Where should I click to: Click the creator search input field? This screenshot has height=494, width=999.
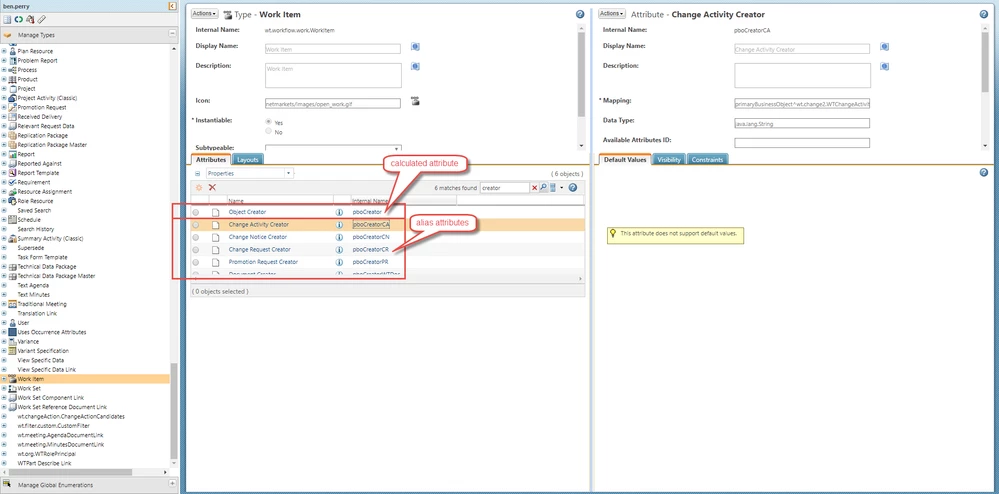[505, 188]
